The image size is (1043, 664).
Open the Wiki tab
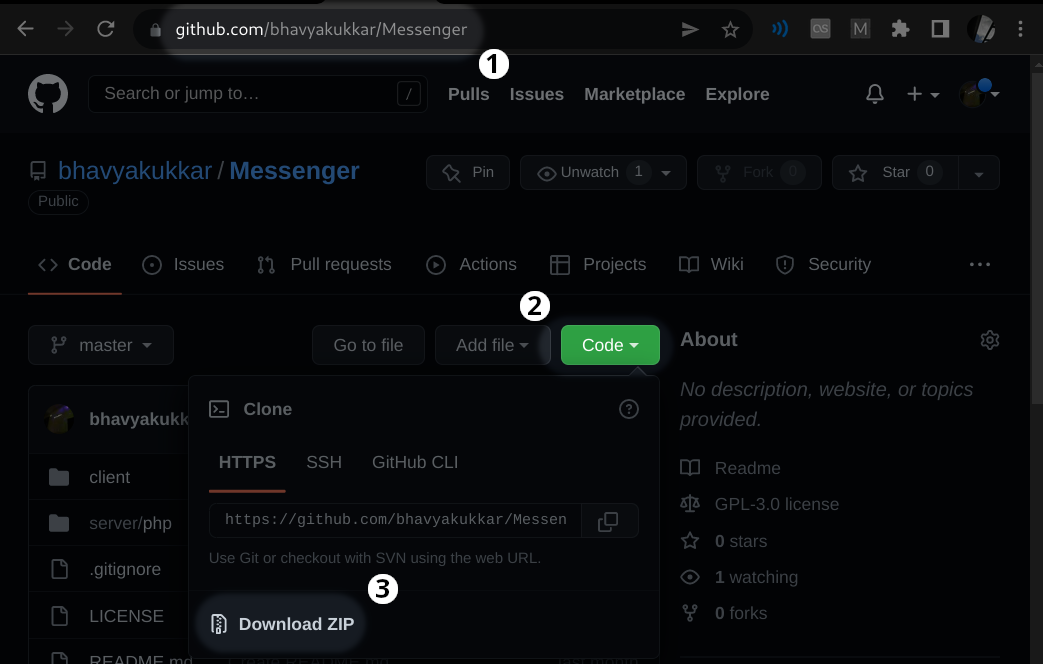pos(711,264)
